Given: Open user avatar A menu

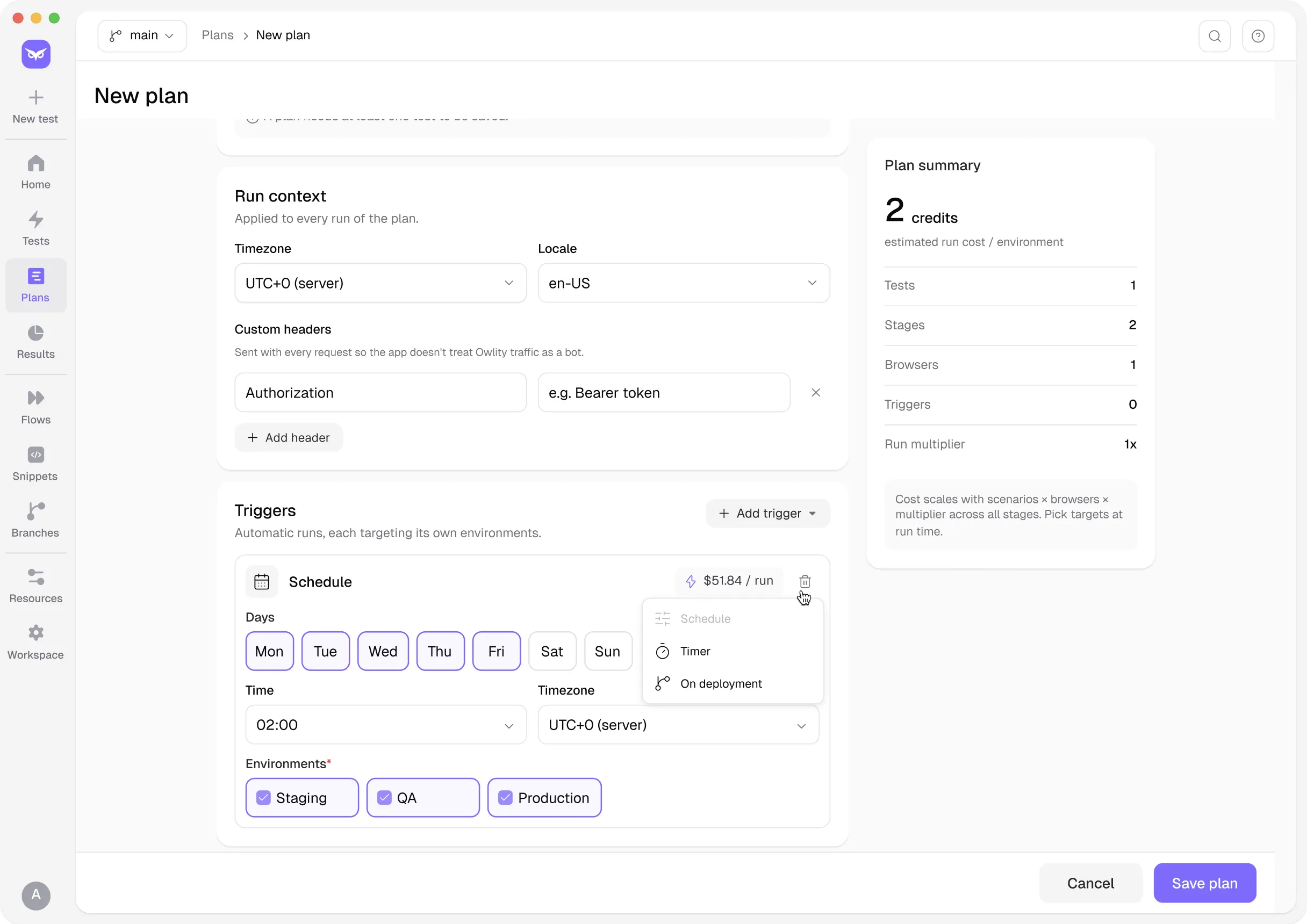Looking at the screenshot, I should (x=36, y=895).
